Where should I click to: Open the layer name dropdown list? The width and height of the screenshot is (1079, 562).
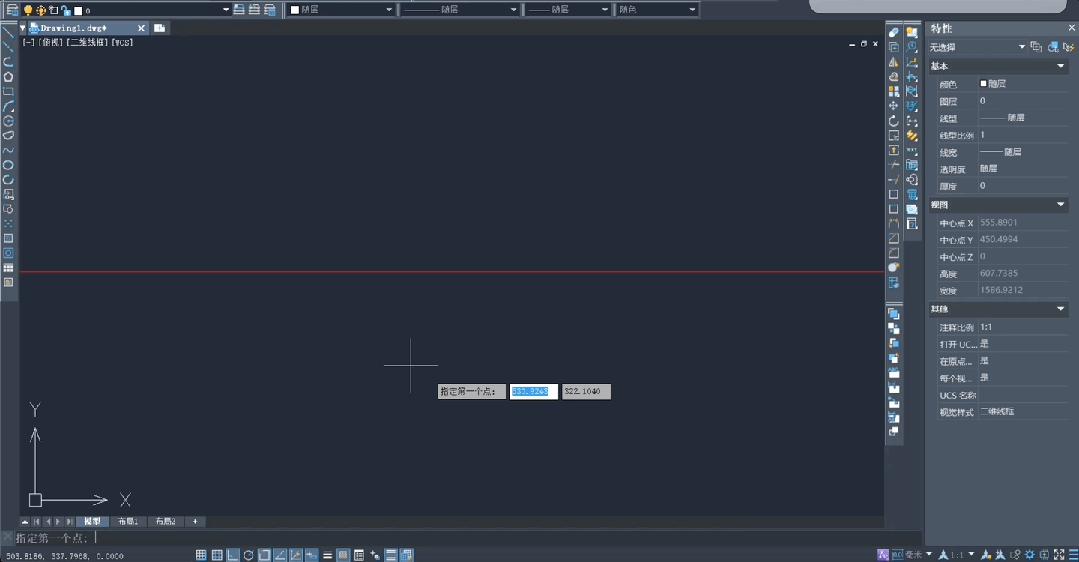[227, 9]
